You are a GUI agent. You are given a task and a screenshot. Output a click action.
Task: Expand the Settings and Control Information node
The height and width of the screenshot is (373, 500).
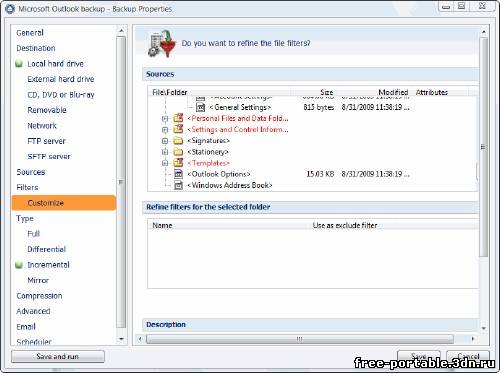165,130
